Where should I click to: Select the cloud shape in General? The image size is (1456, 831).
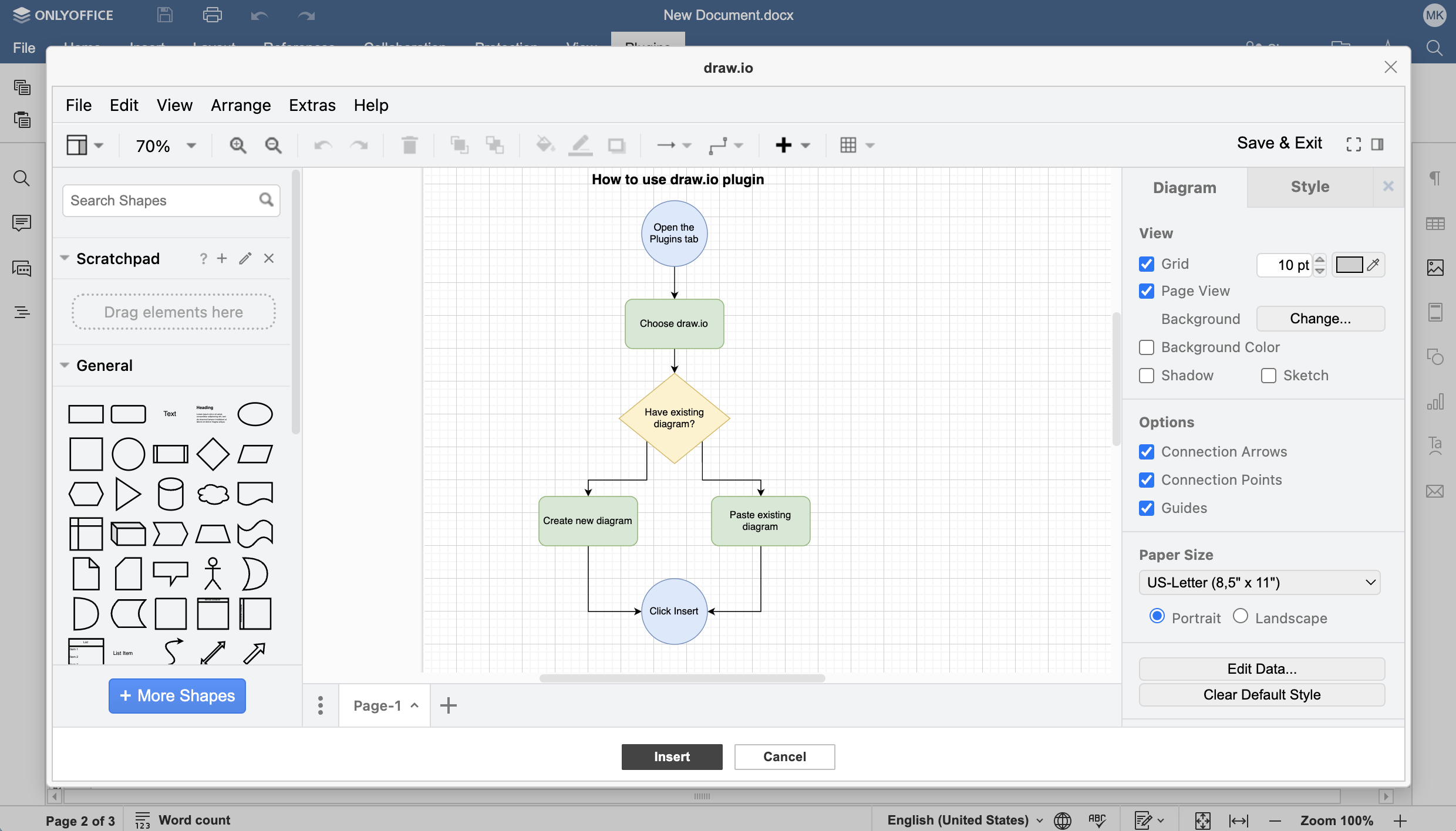(x=213, y=494)
